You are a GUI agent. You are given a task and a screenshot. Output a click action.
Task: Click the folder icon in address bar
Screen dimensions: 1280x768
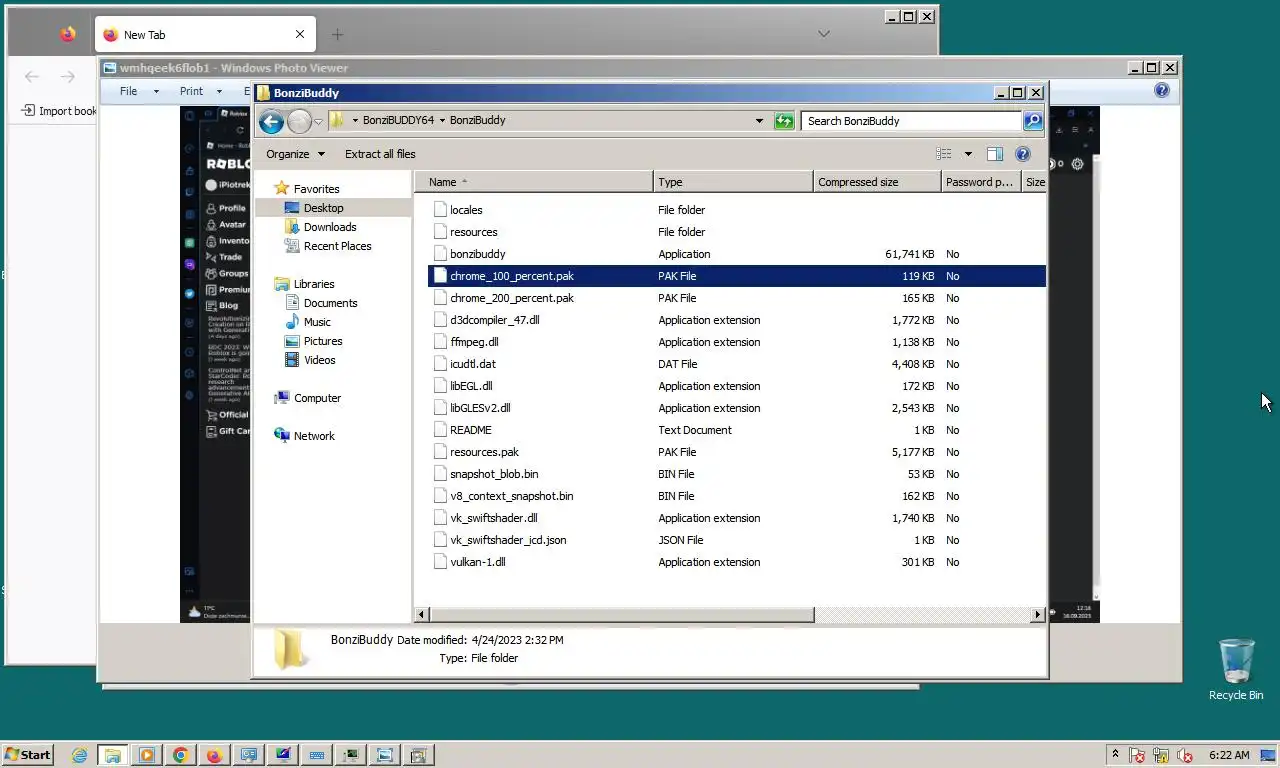click(x=337, y=121)
